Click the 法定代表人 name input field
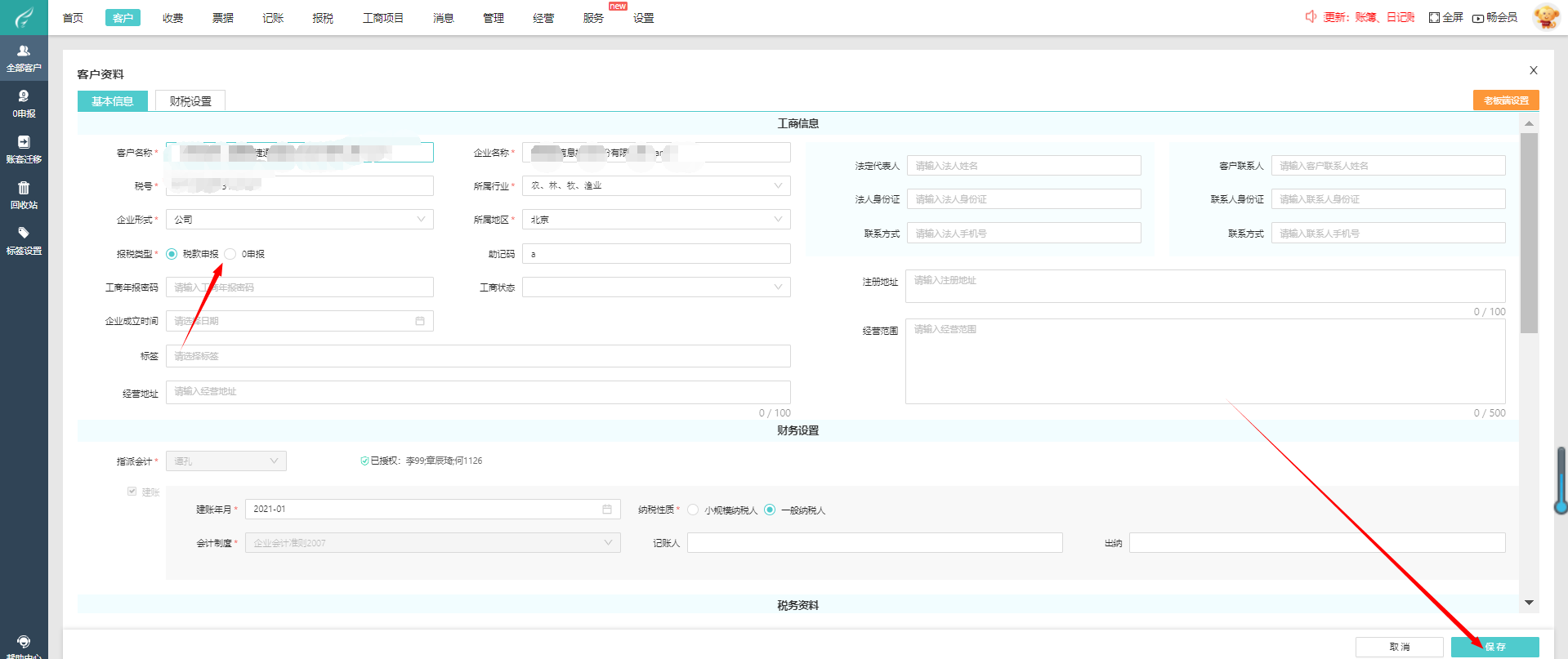 click(1023, 166)
